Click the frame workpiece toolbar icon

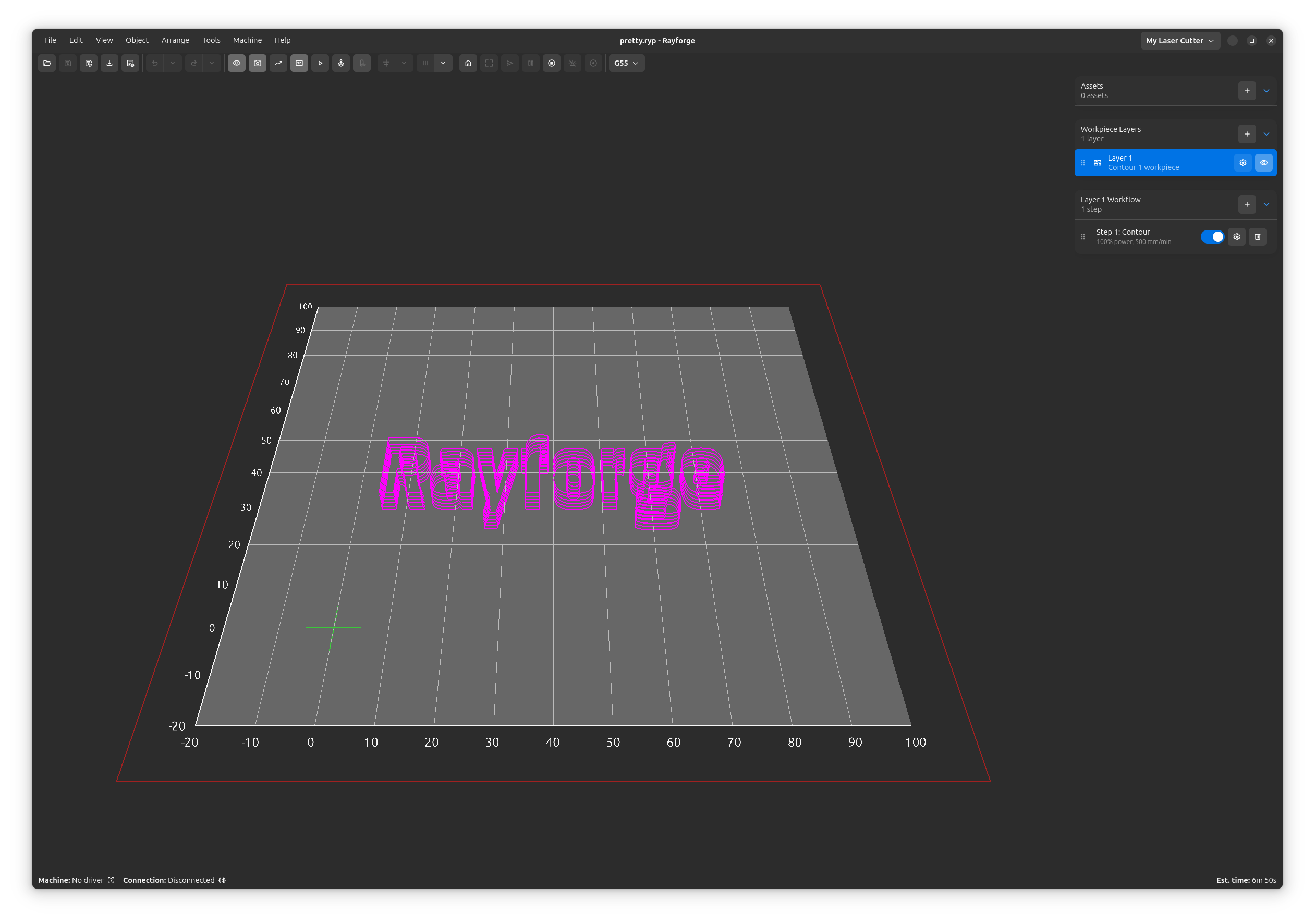489,63
